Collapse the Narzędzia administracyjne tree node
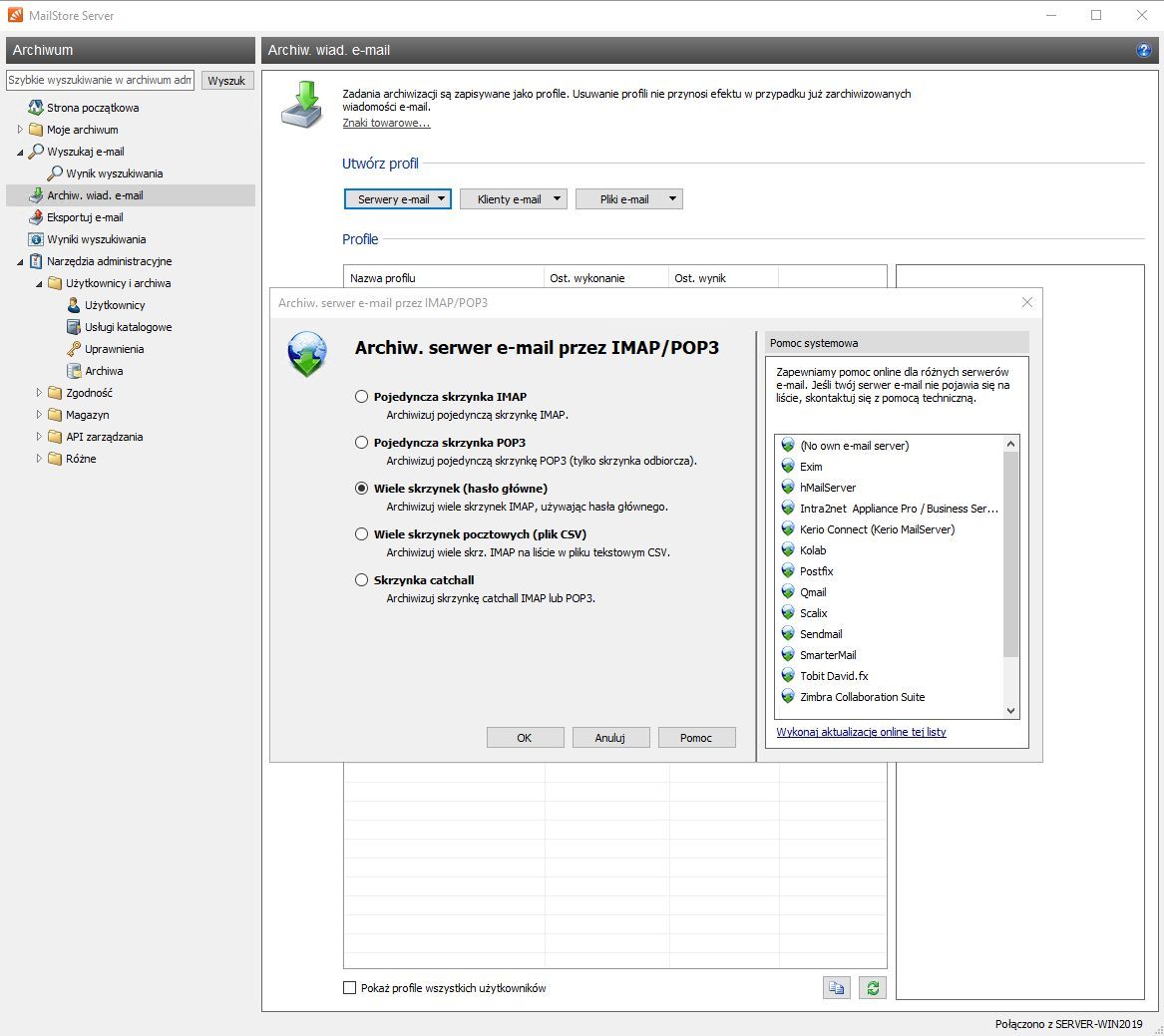Screen dimensions: 1164x1036 20,262
